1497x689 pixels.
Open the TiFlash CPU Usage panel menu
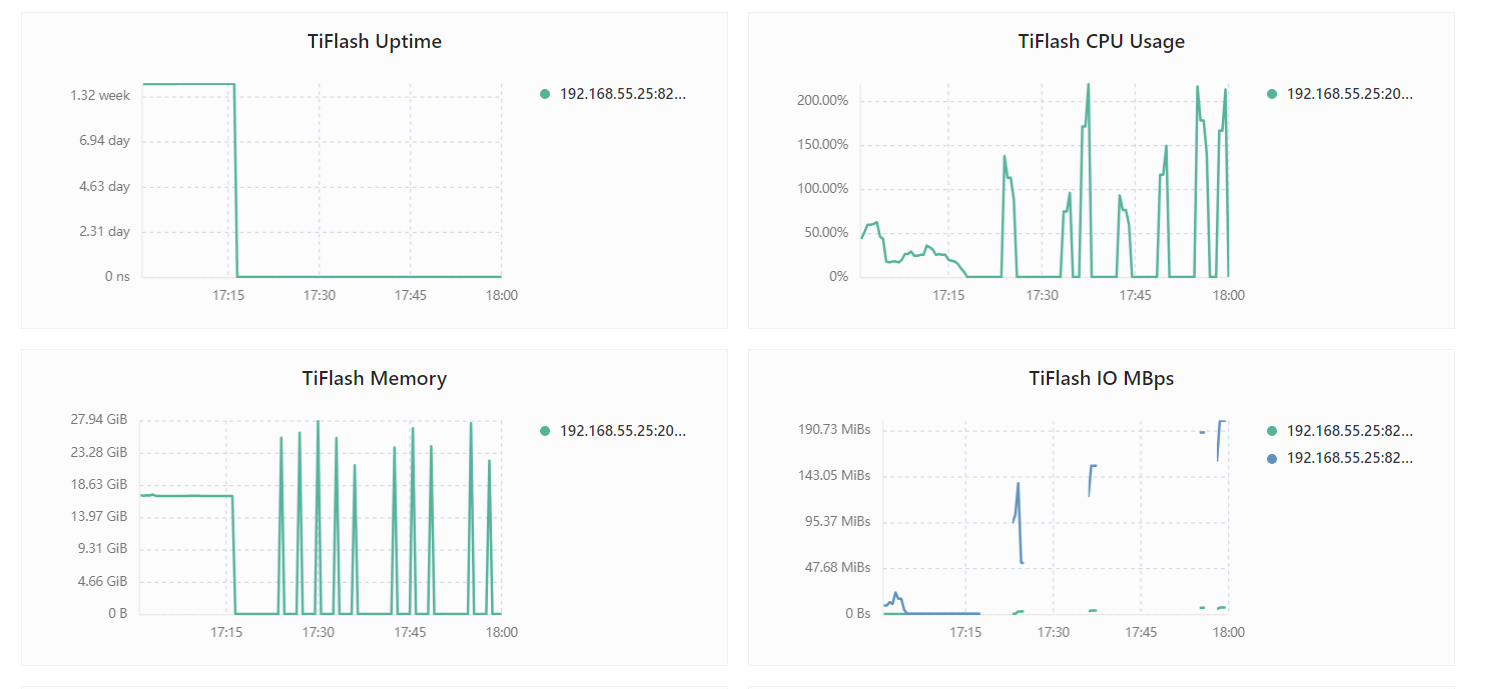(x=1101, y=42)
